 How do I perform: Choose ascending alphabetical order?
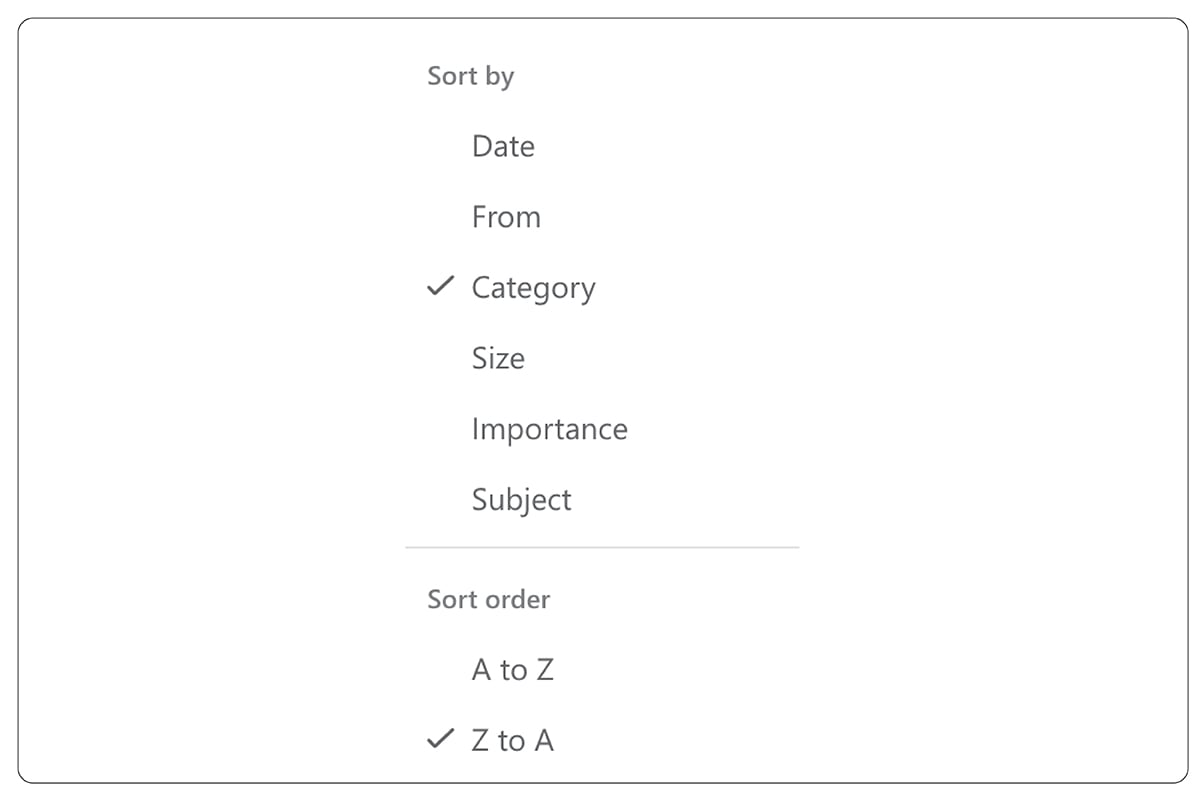[x=511, y=669]
